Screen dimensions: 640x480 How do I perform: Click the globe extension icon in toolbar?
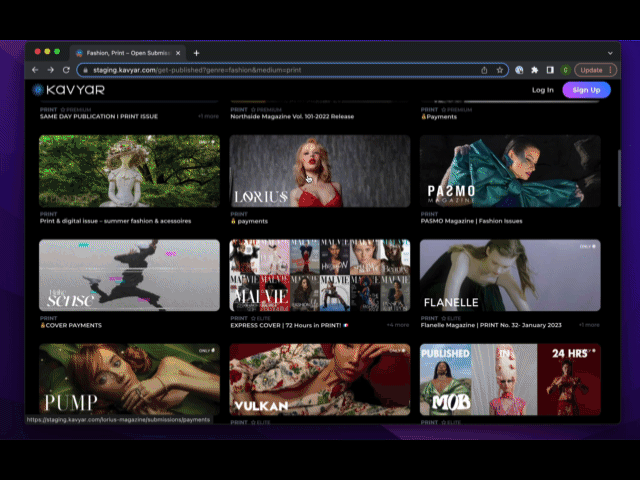tap(519, 70)
